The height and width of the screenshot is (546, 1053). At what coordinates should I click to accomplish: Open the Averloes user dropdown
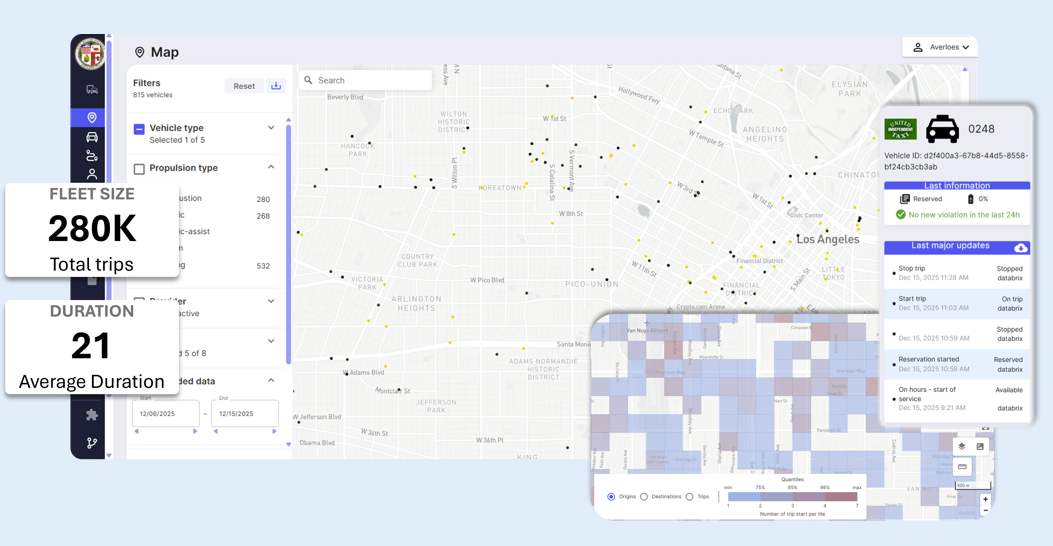pos(940,47)
